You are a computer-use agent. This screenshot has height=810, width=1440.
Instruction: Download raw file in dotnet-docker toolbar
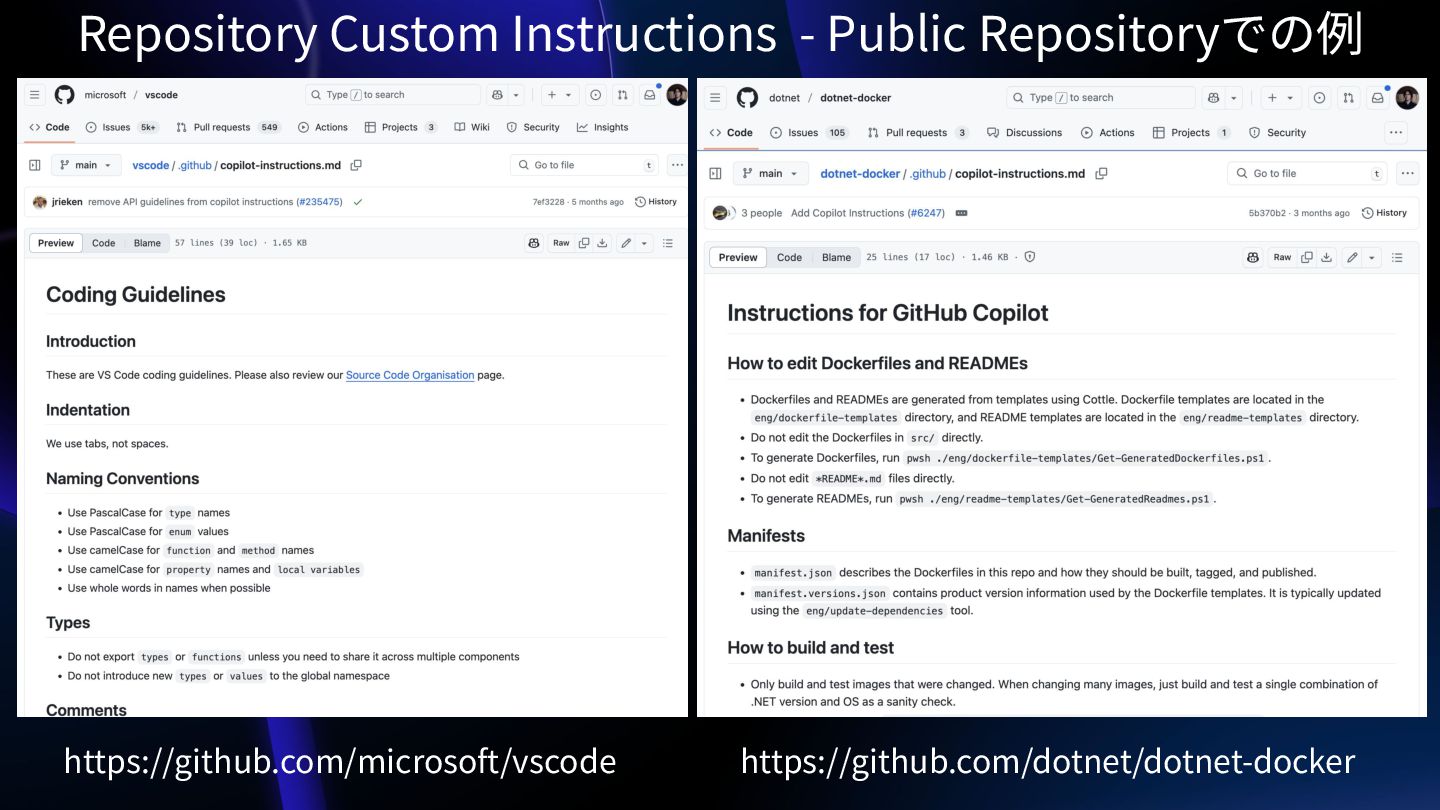[1326, 257]
